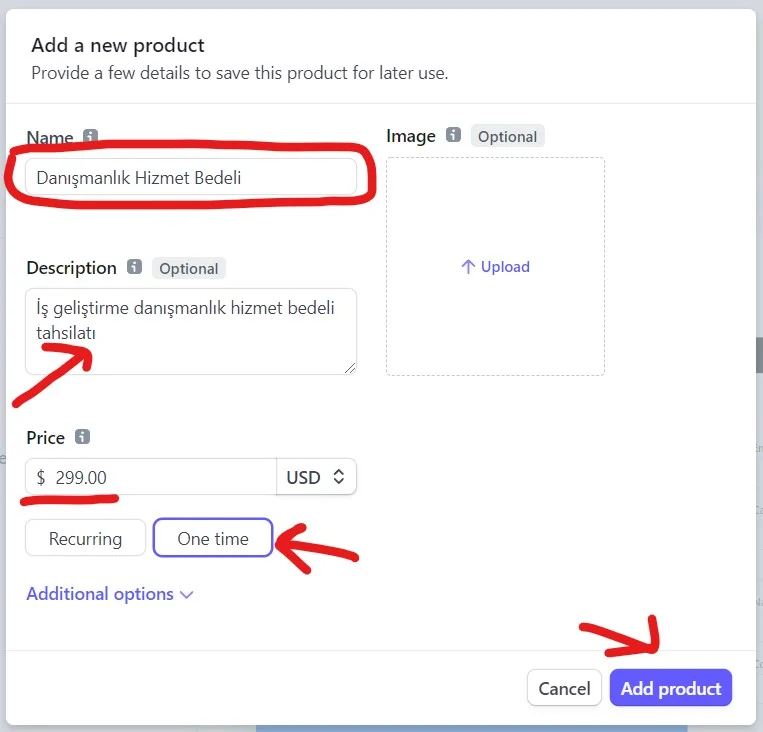This screenshot has width=763, height=732.
Task: Open the USD currency dropdown
Action: click(316, 477)
